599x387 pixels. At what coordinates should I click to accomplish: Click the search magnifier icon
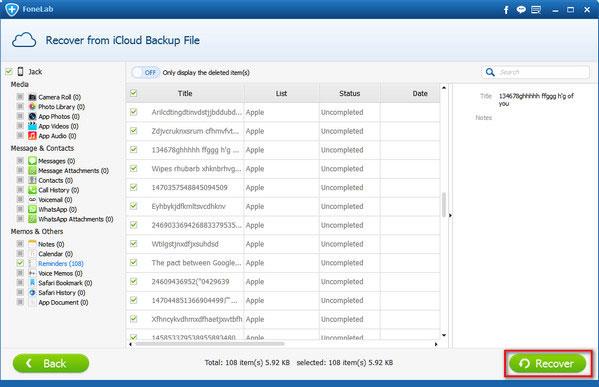[x=490, y=72]
